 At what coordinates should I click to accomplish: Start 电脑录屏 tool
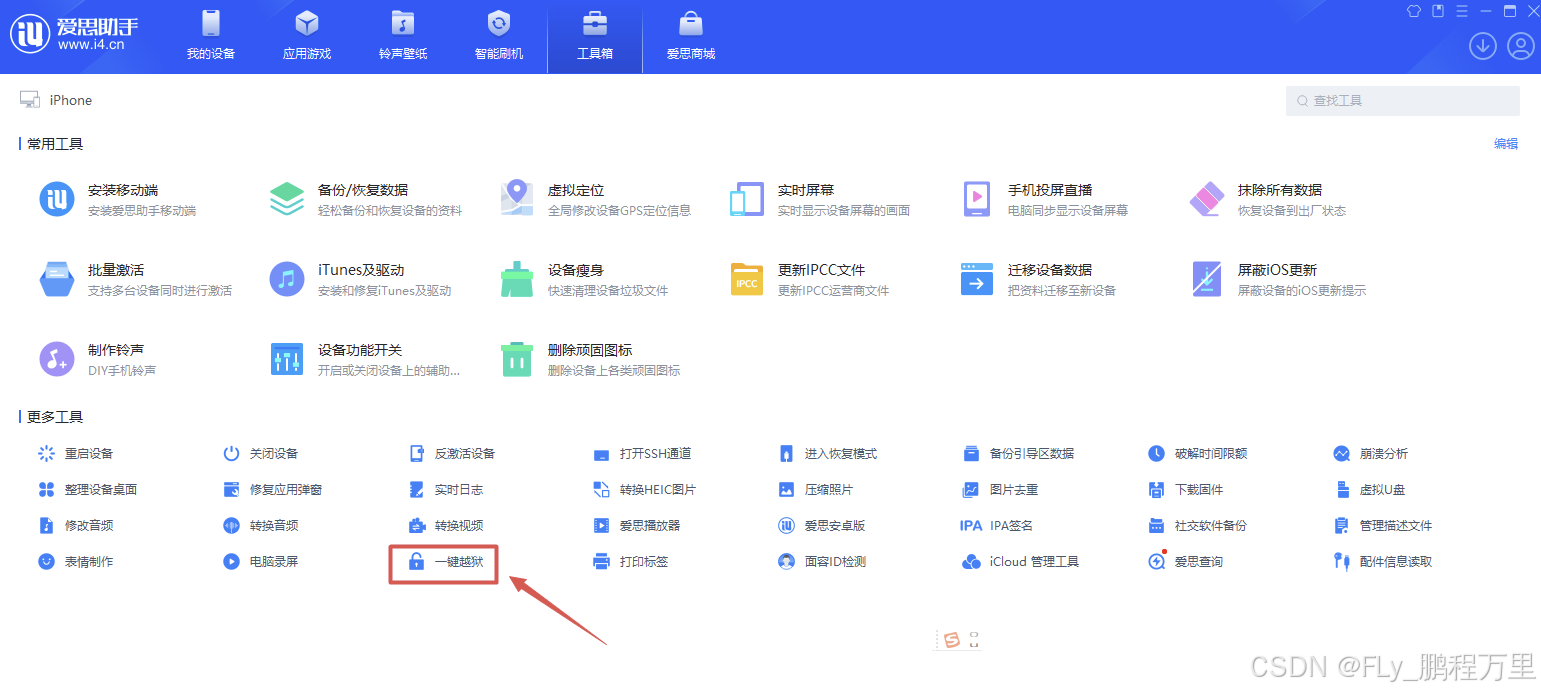pyautogui.click(x=260, y=561)
